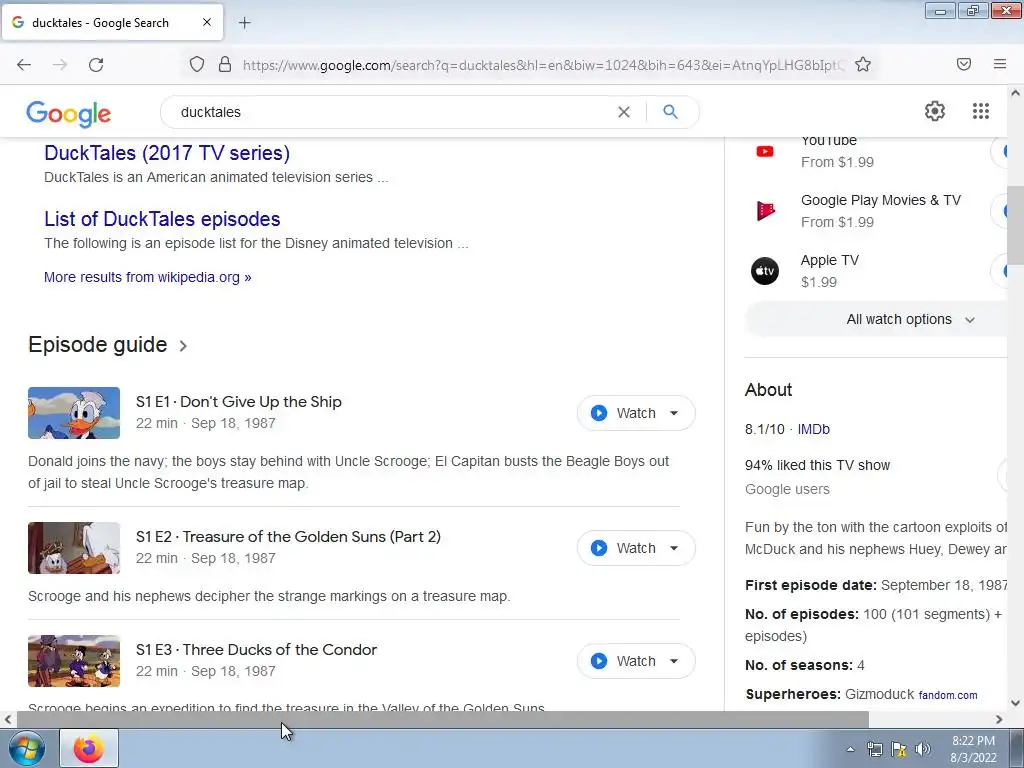Open List of DuckTales episodes link
The image size is (1024, 768).
click(x=163, y=219)
